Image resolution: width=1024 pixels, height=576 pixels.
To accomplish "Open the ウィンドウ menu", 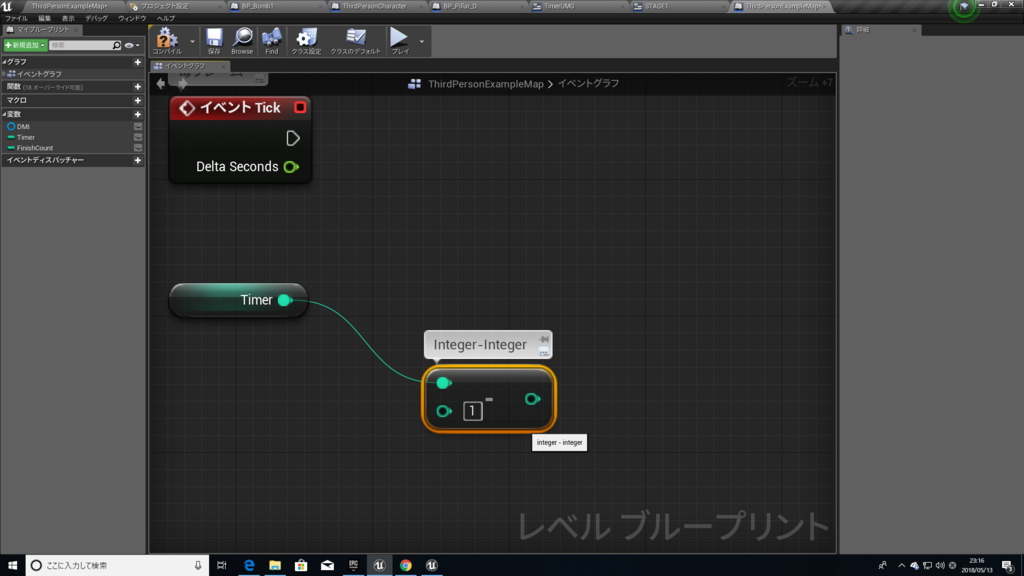I will click(132, 18).
